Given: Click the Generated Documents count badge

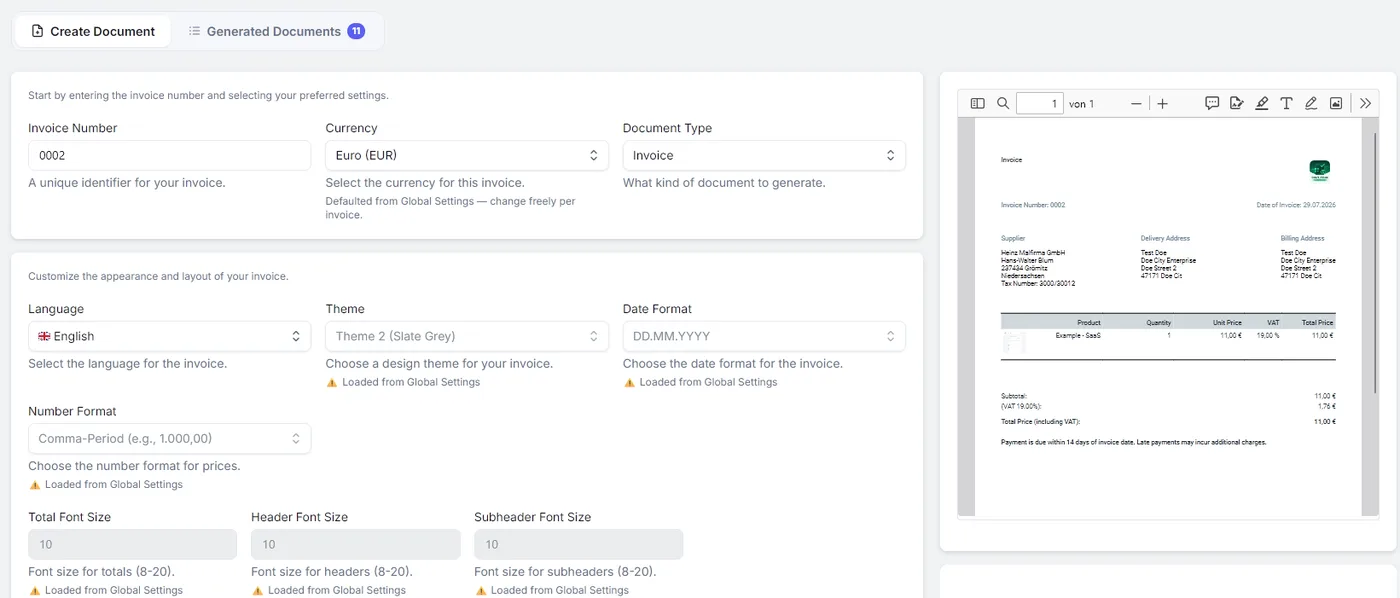Looking at the screenshot, I should 356,31.
